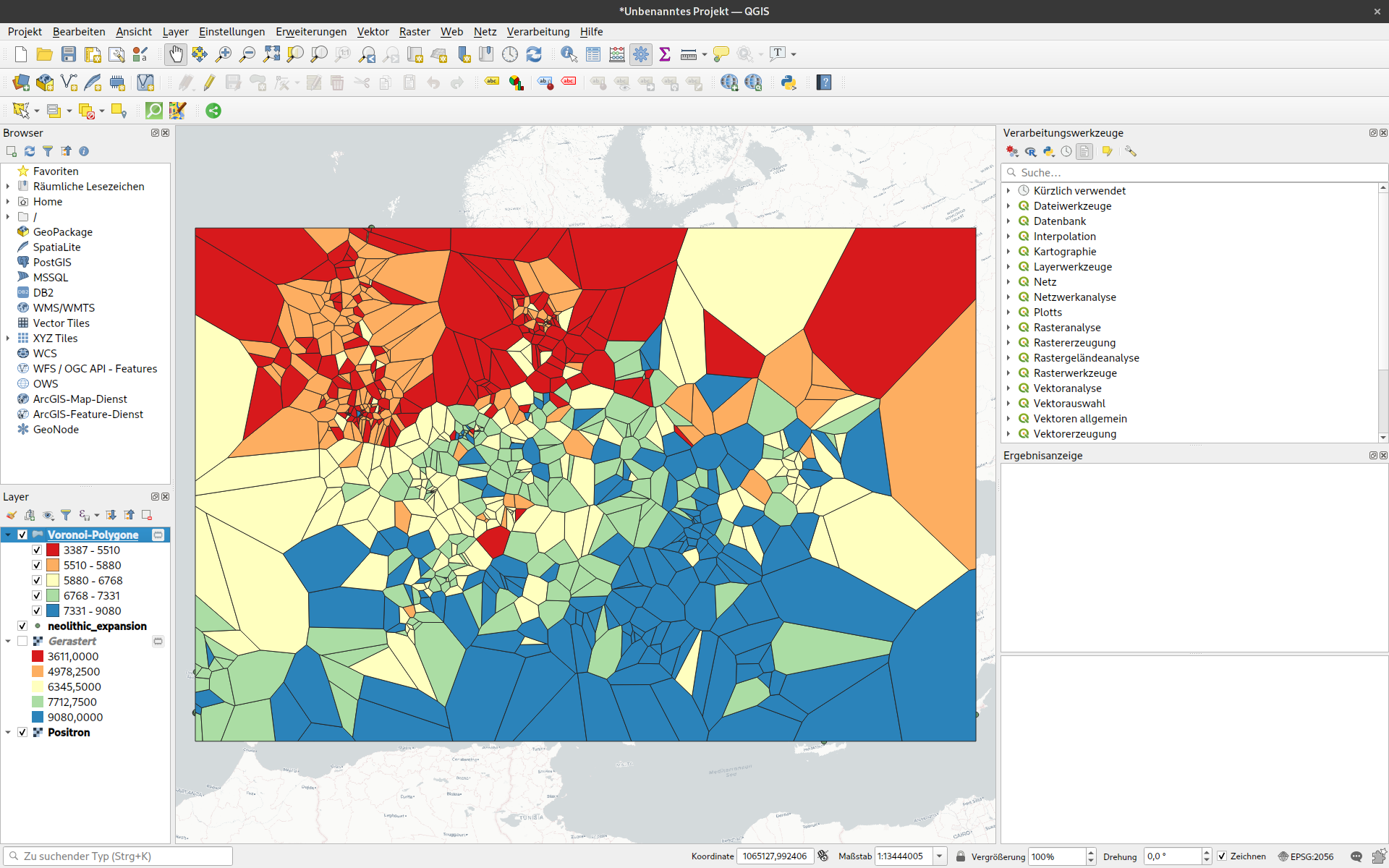Viewport: 1389px width, 868px height.
Task: Toggle the Zeichnen render checkbox
Action: 1222,856
